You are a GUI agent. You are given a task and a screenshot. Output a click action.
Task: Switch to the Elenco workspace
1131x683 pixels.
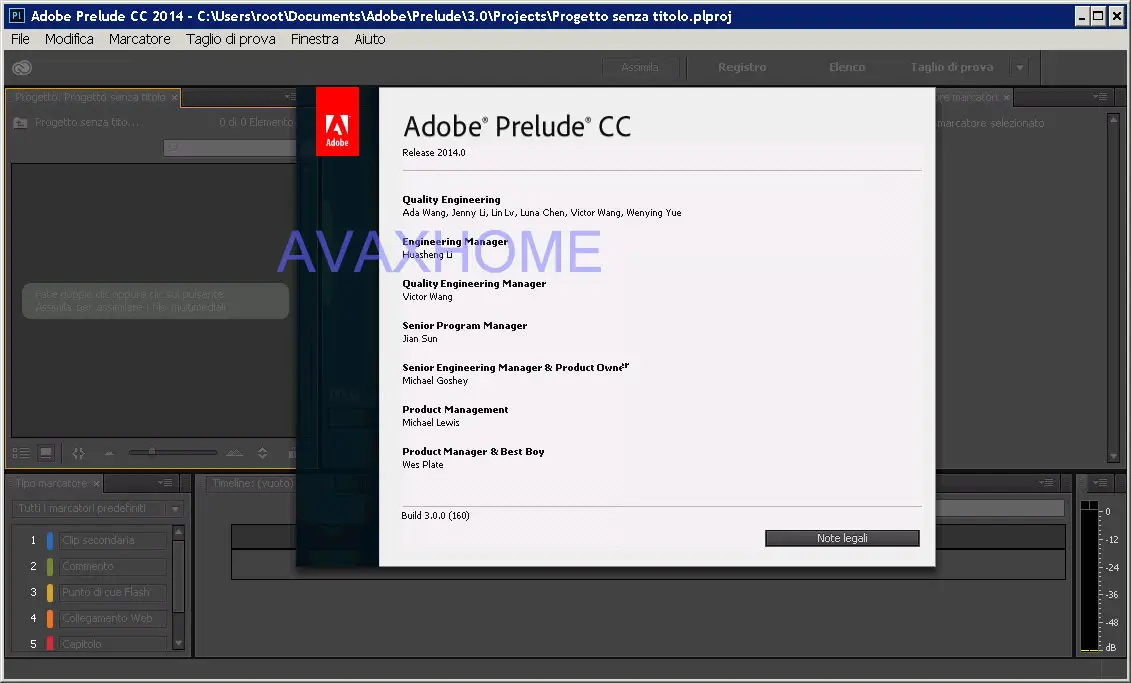pos(847,67)
